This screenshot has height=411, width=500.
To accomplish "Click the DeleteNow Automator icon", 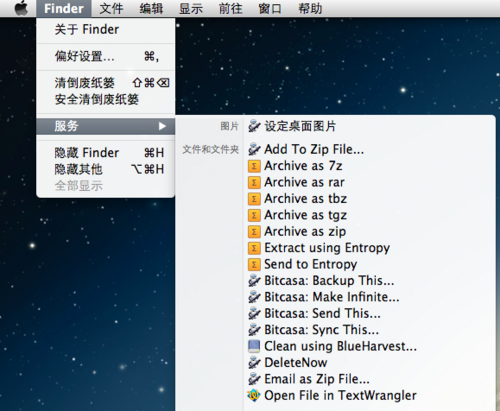I will (x=254, y=363).
